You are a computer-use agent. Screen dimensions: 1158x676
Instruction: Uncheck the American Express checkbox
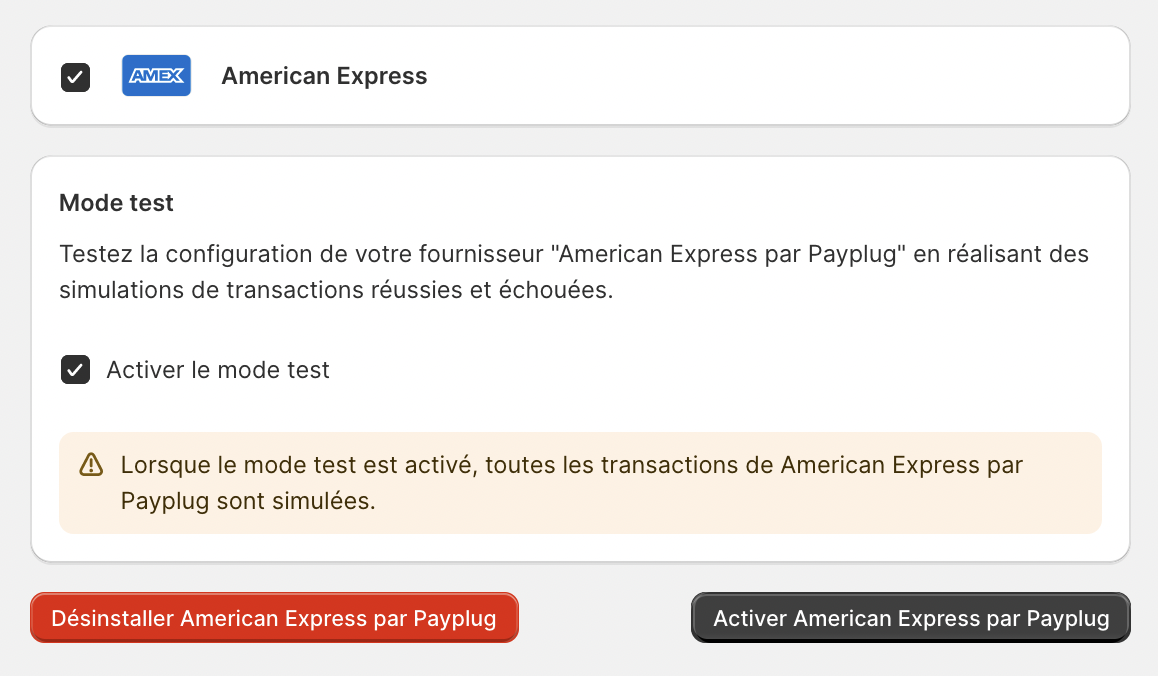[76, 77]
